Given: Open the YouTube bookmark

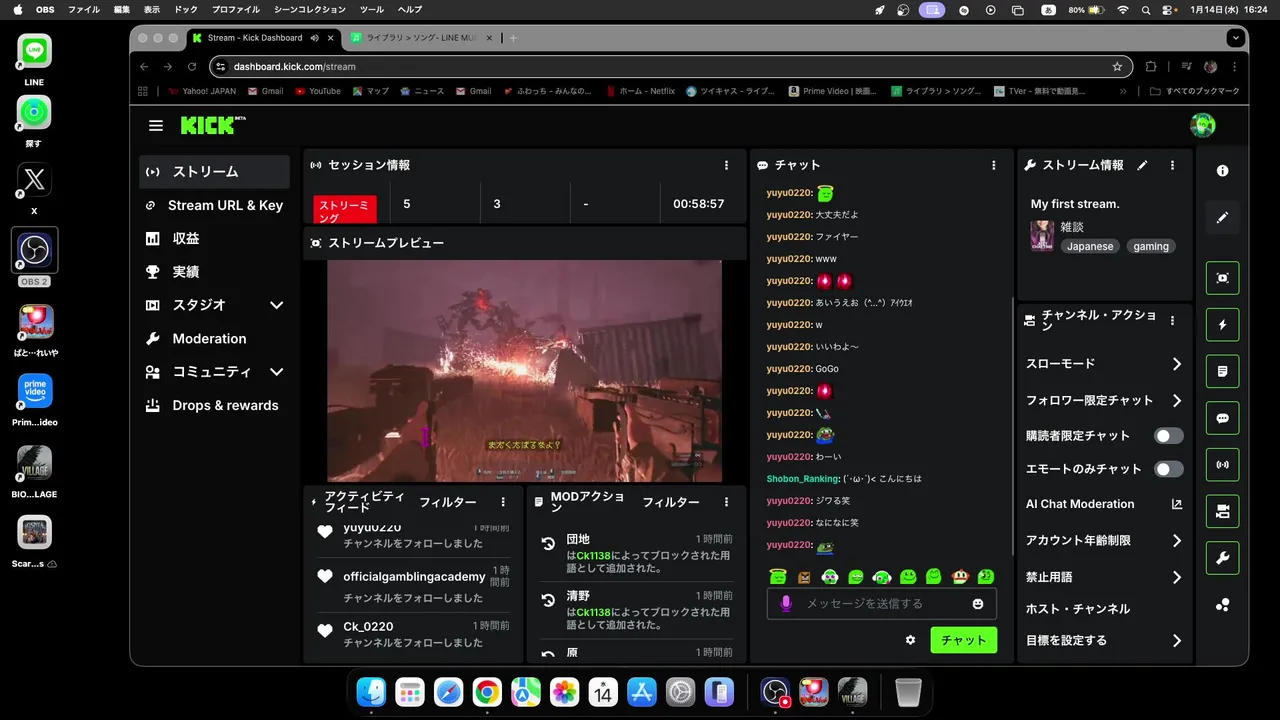Looking at the screenshot, I should 318,91.
